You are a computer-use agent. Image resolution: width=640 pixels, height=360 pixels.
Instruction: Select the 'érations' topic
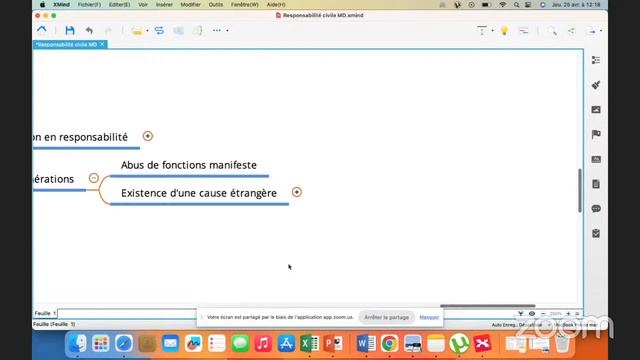pos(53,179)
